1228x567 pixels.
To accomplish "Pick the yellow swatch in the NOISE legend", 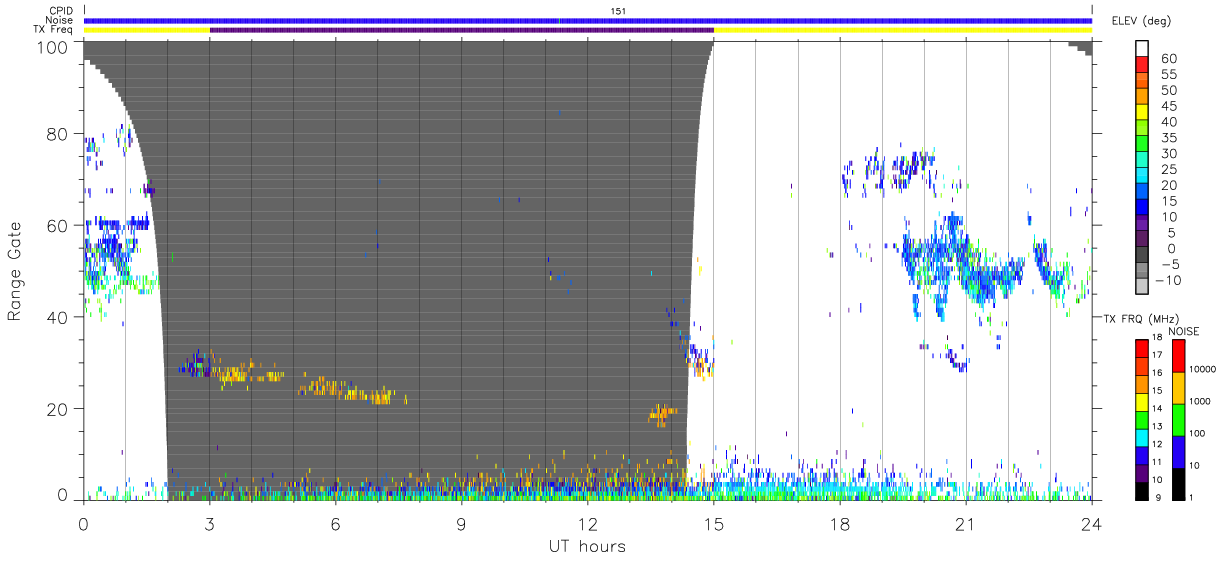I will (x=1178, y=388).
